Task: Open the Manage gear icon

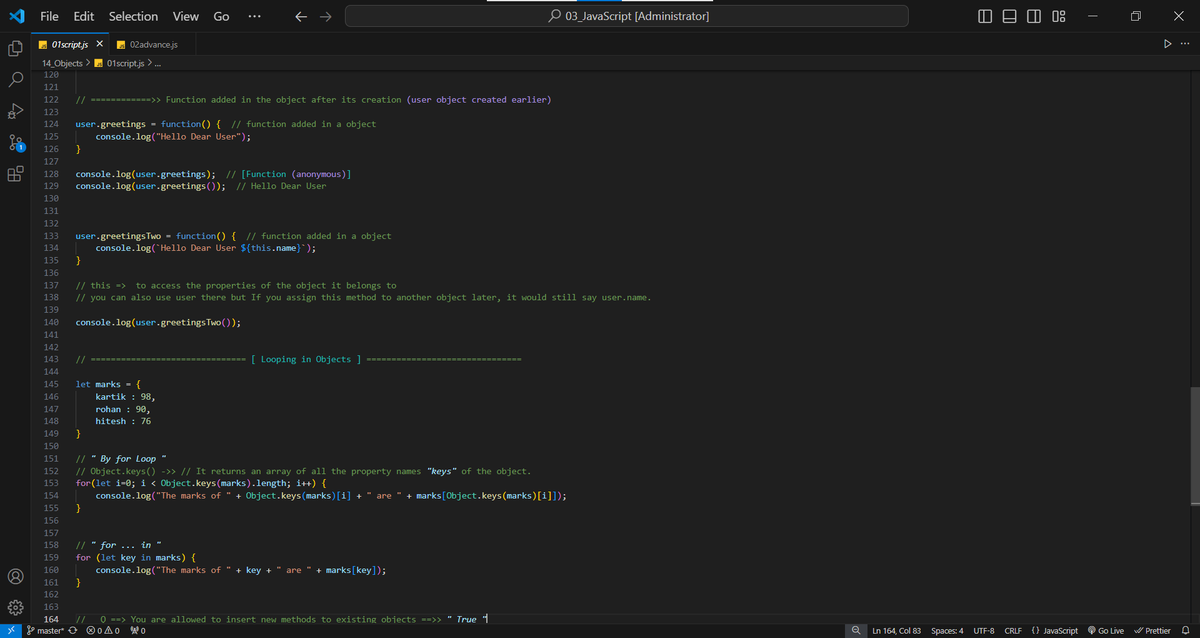Action: click(15, 607)
